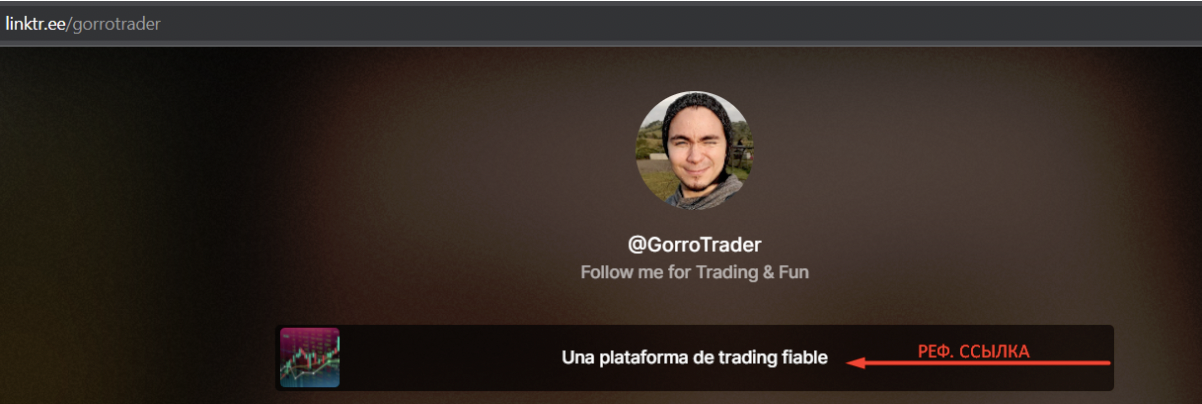Select the linktr.ee domain in address bar
Viewport: 1202px width, 404px height.
coord(33,24)
